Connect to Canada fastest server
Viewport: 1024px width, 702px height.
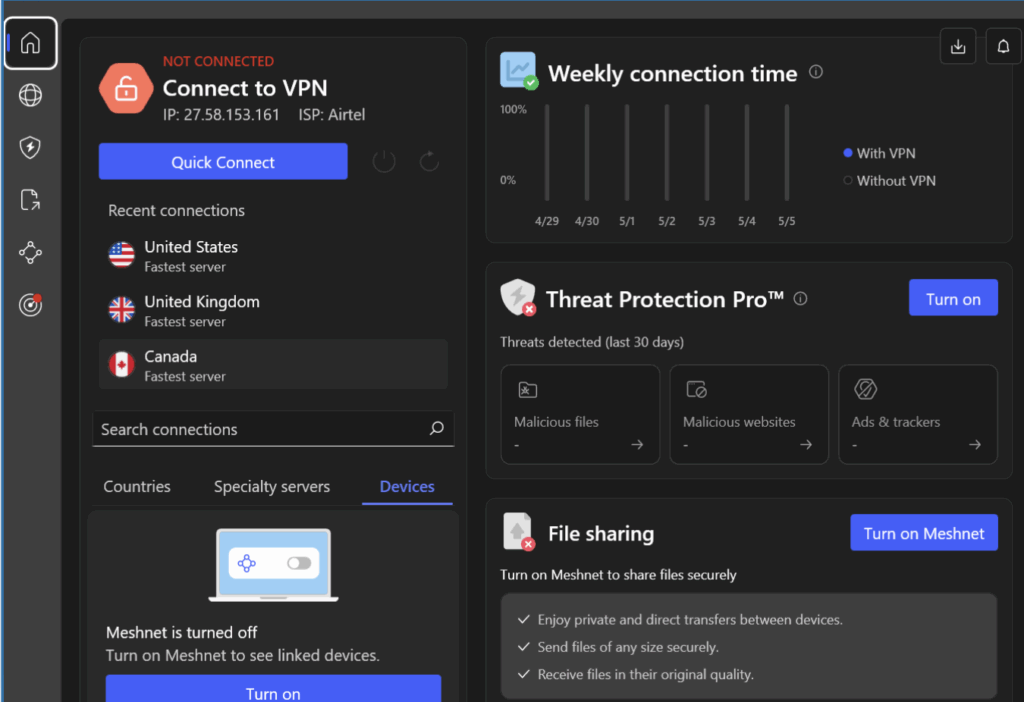tap(273, 364)
